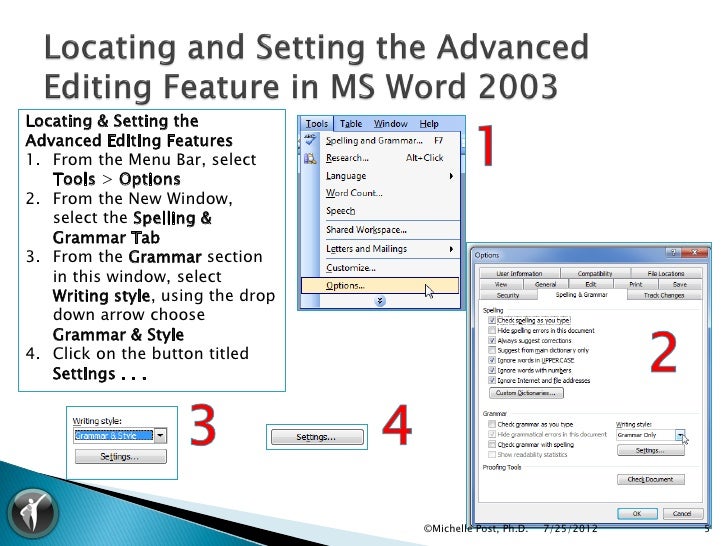Screen dimensions: 728x546
Task: Click the Options dialog help question mark
Action: [673, 253]
